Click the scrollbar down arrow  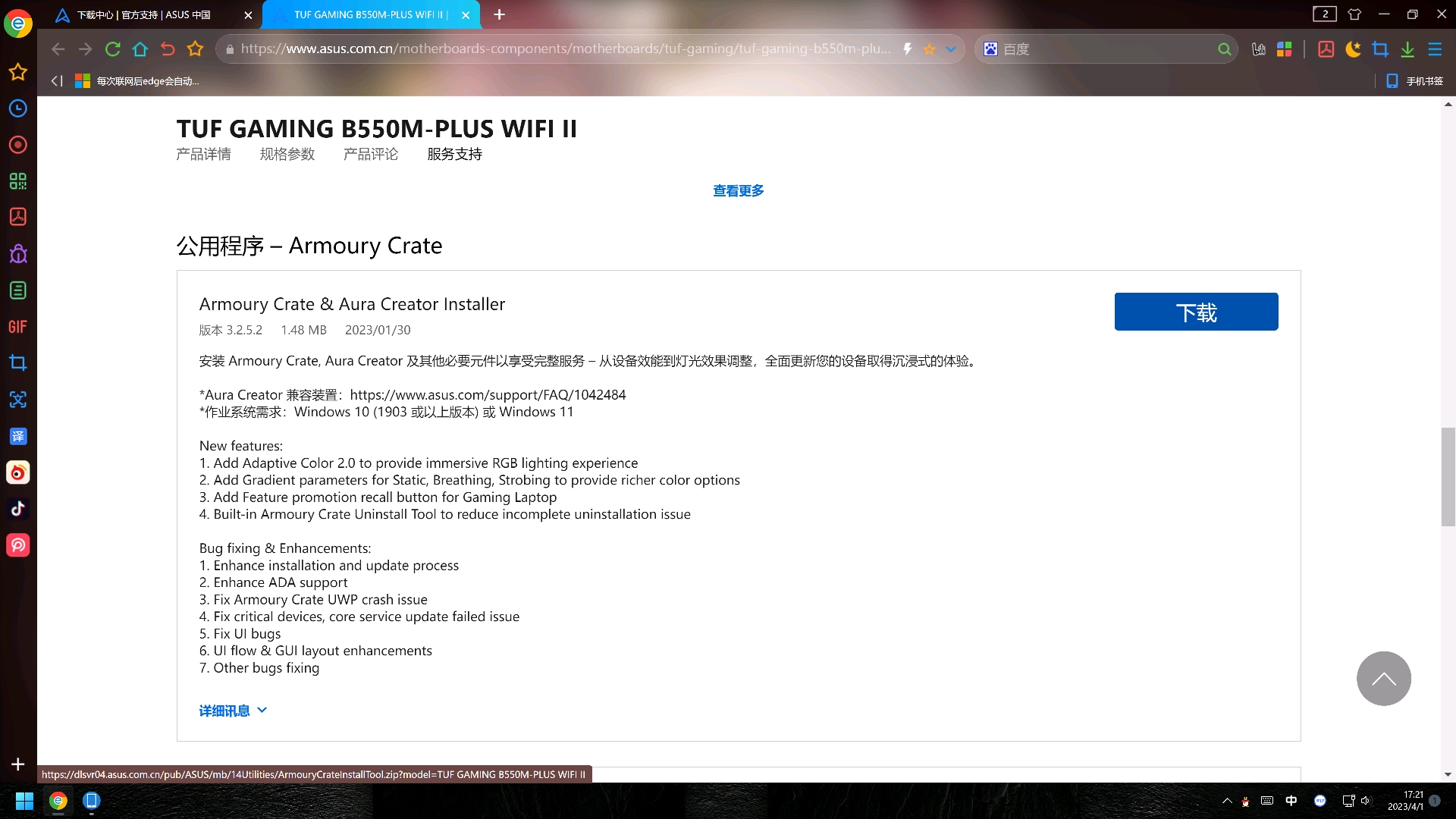(1448, 774)
